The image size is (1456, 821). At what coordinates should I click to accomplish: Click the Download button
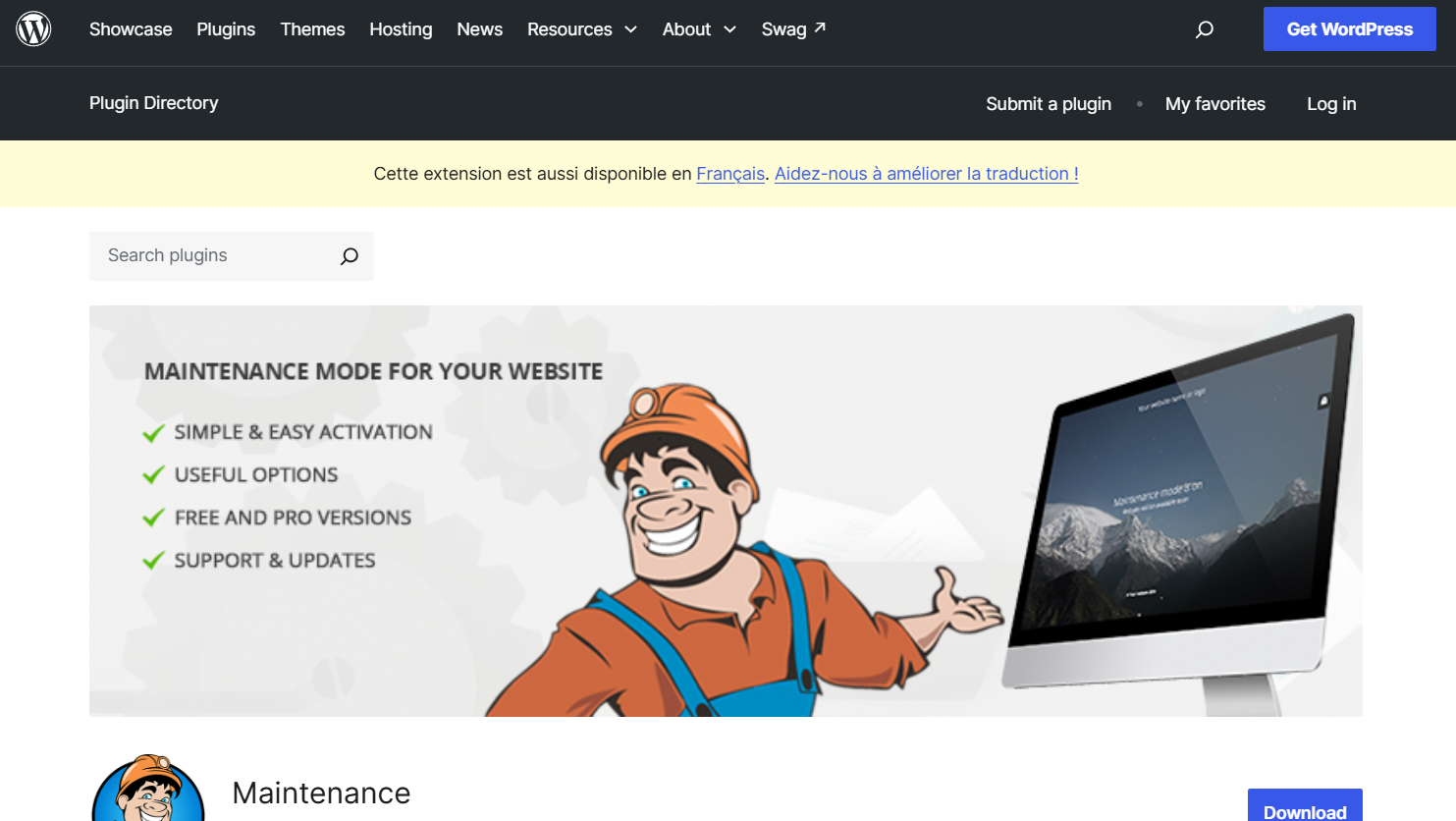[1305, 806]
